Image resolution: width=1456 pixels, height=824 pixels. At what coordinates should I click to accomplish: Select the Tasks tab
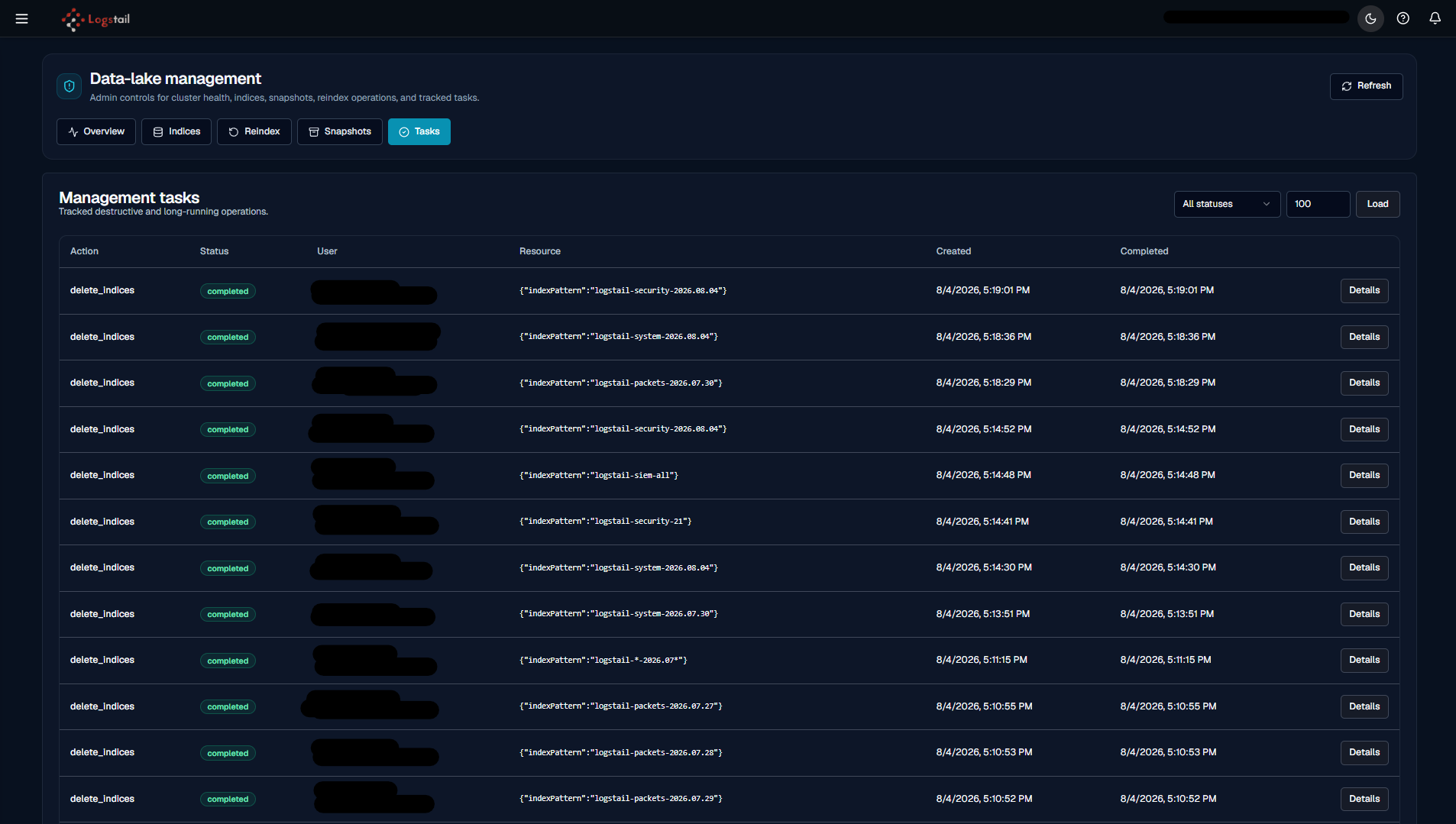pos(419,131)
